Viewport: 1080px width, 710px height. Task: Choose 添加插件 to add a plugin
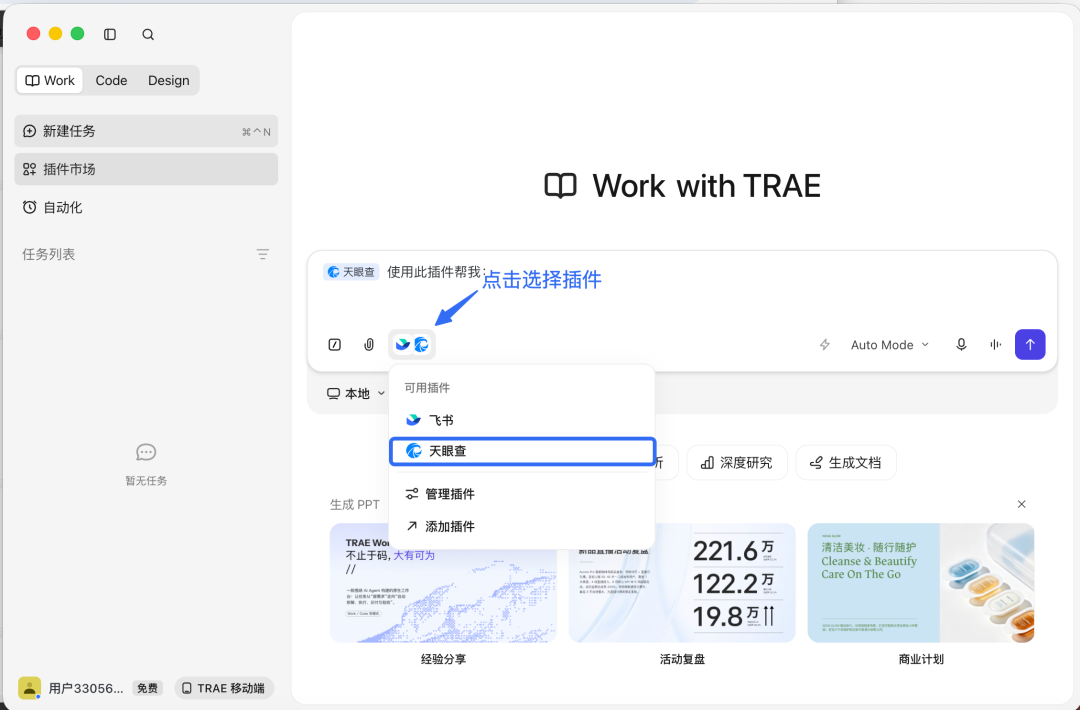pyautogui.click(x=521, y=526)
